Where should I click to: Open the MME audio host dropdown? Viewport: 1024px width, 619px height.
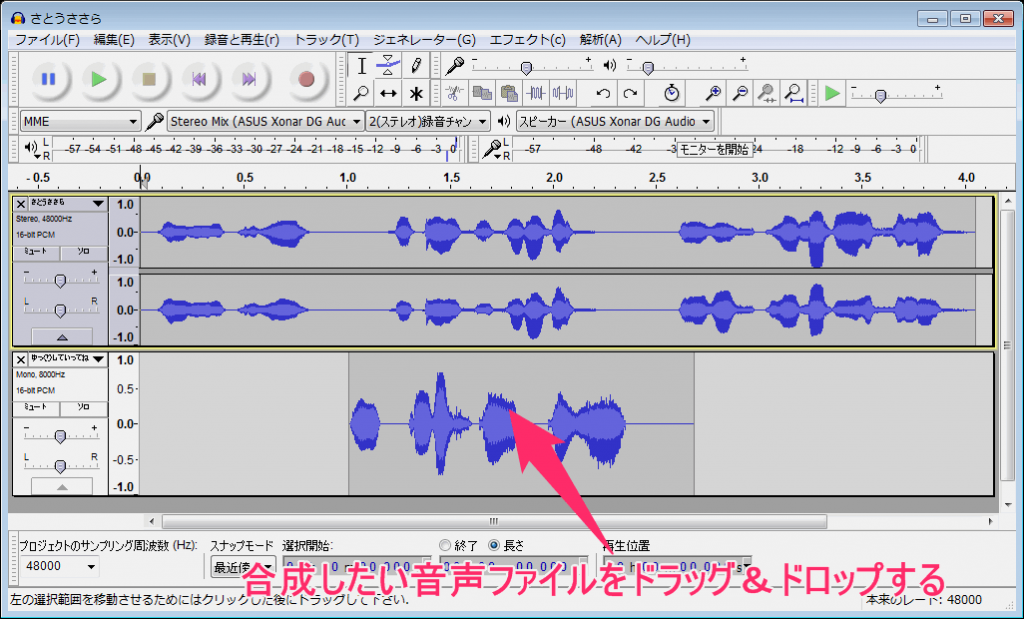point(80,121)
